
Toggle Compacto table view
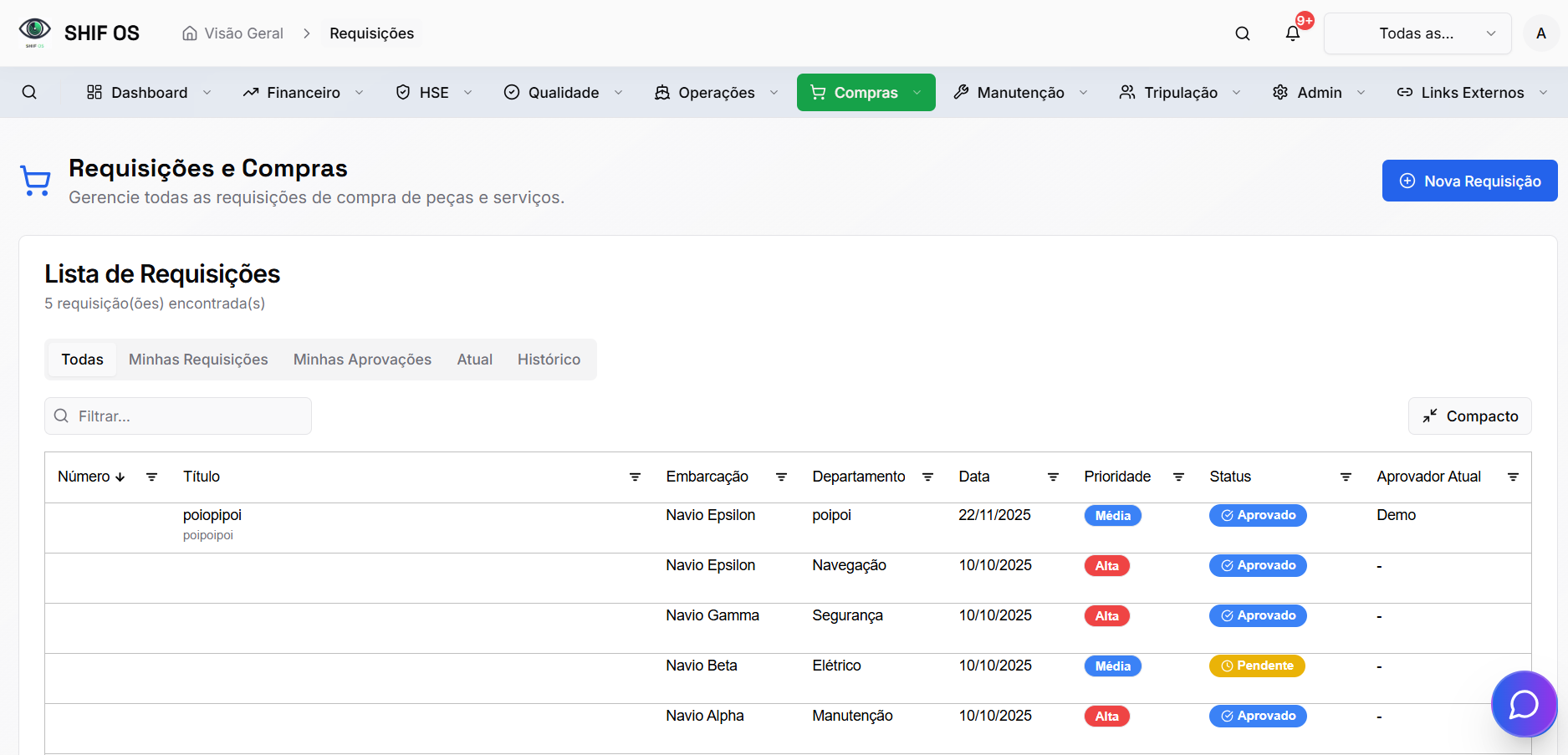tap(1469, 416)
